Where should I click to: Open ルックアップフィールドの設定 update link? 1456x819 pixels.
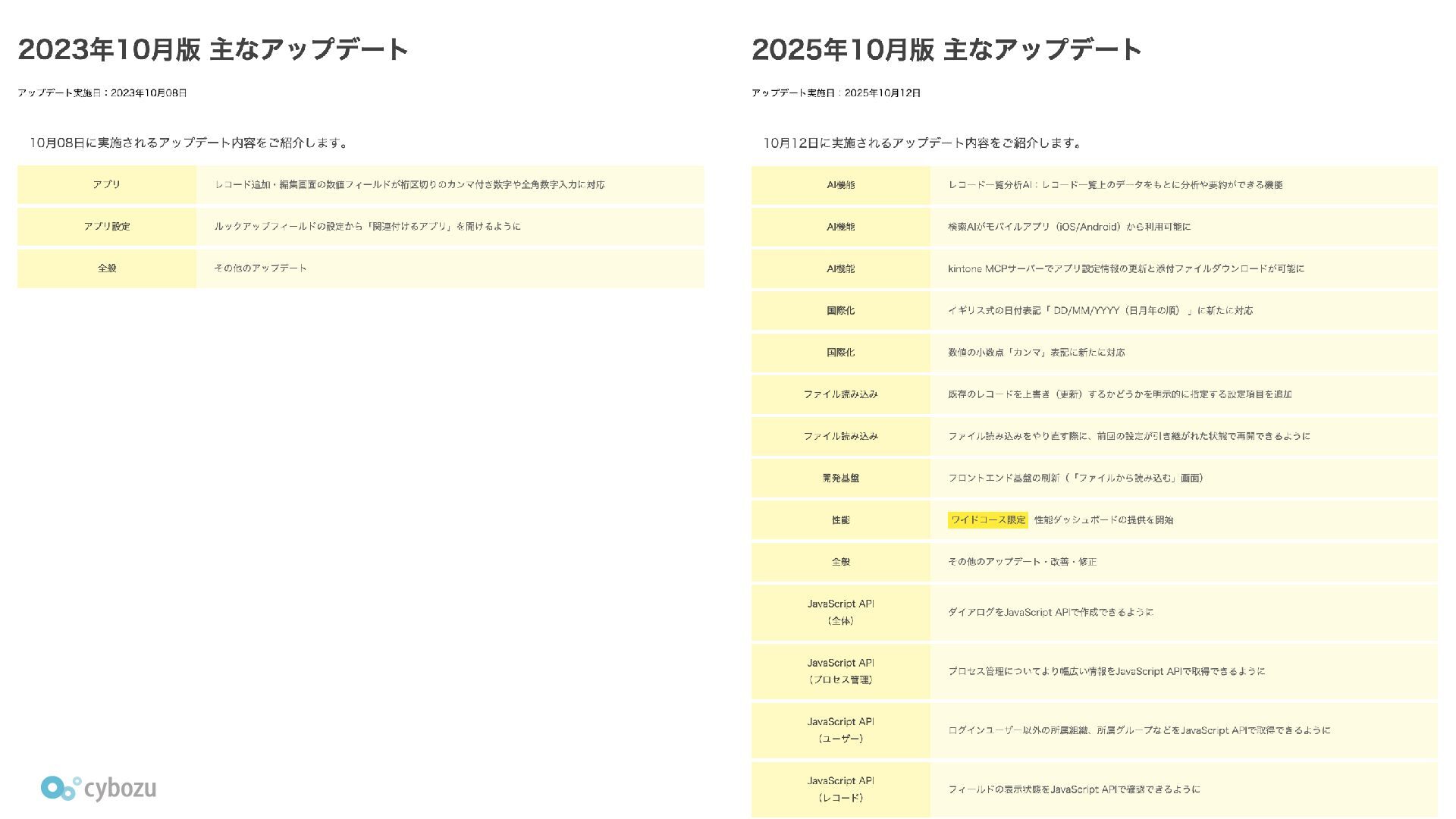[x=367, y=227]
